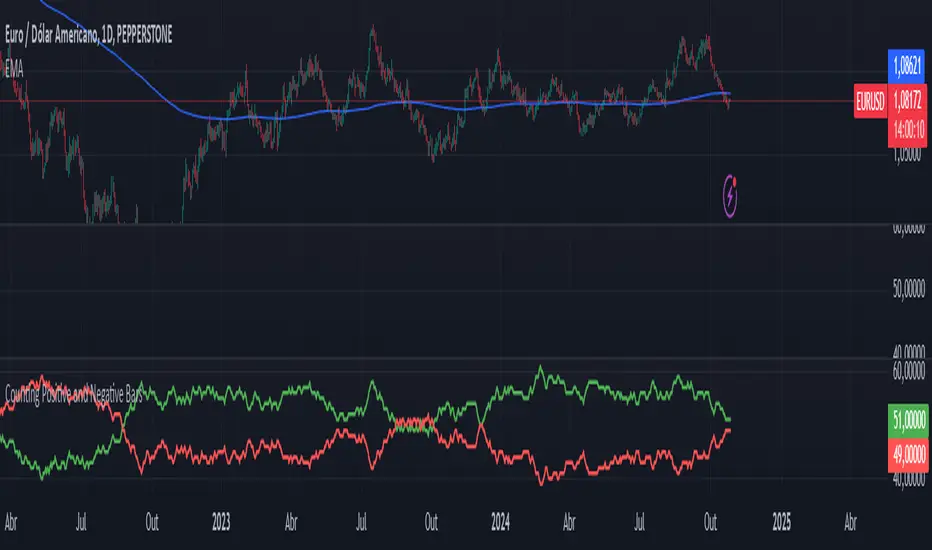Click the Euro / Dólar Americano symbol title
The height and width of the screenshot is (550, 932).
tap(89, 35)
